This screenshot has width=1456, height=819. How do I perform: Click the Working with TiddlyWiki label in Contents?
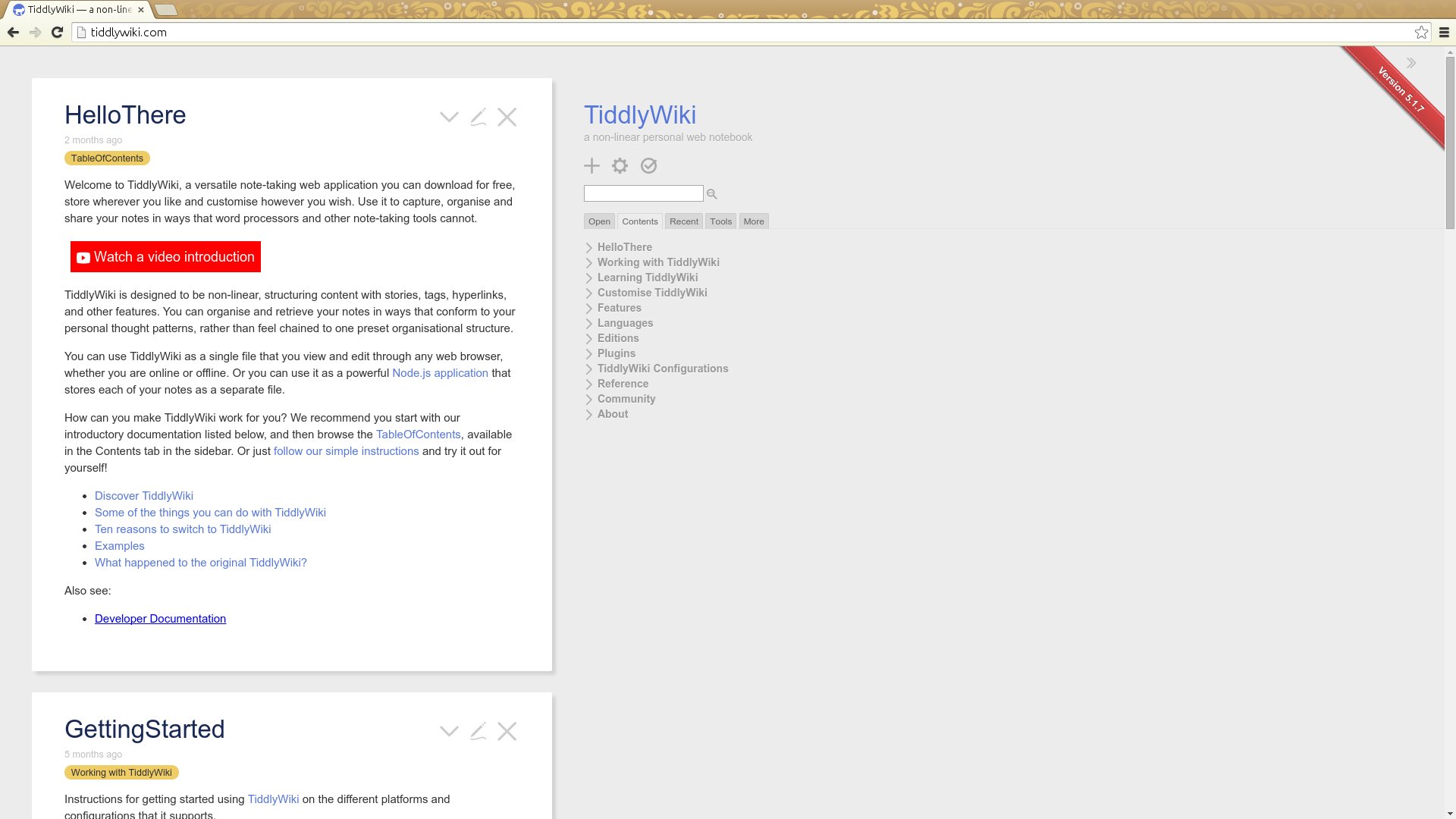pyautogui.click(x=658, y=262)
